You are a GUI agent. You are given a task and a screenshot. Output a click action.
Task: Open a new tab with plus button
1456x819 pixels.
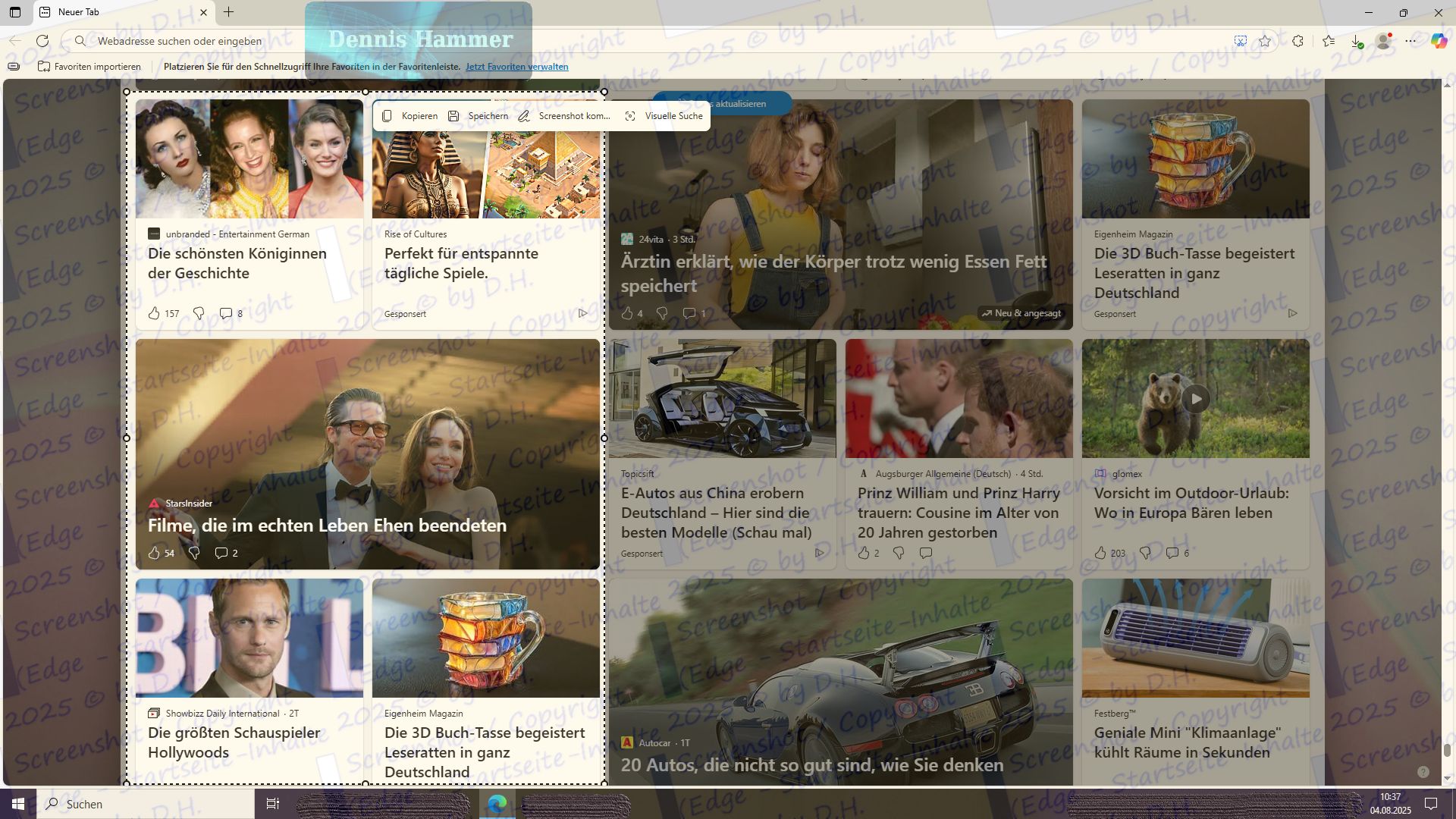pyautogui.click(x=228, y=12)
